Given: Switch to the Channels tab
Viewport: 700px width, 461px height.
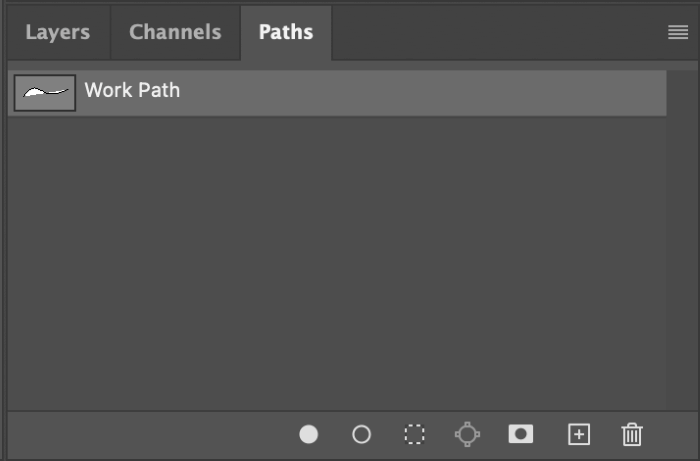Looking at the screenshot, I should pos(175,32).
